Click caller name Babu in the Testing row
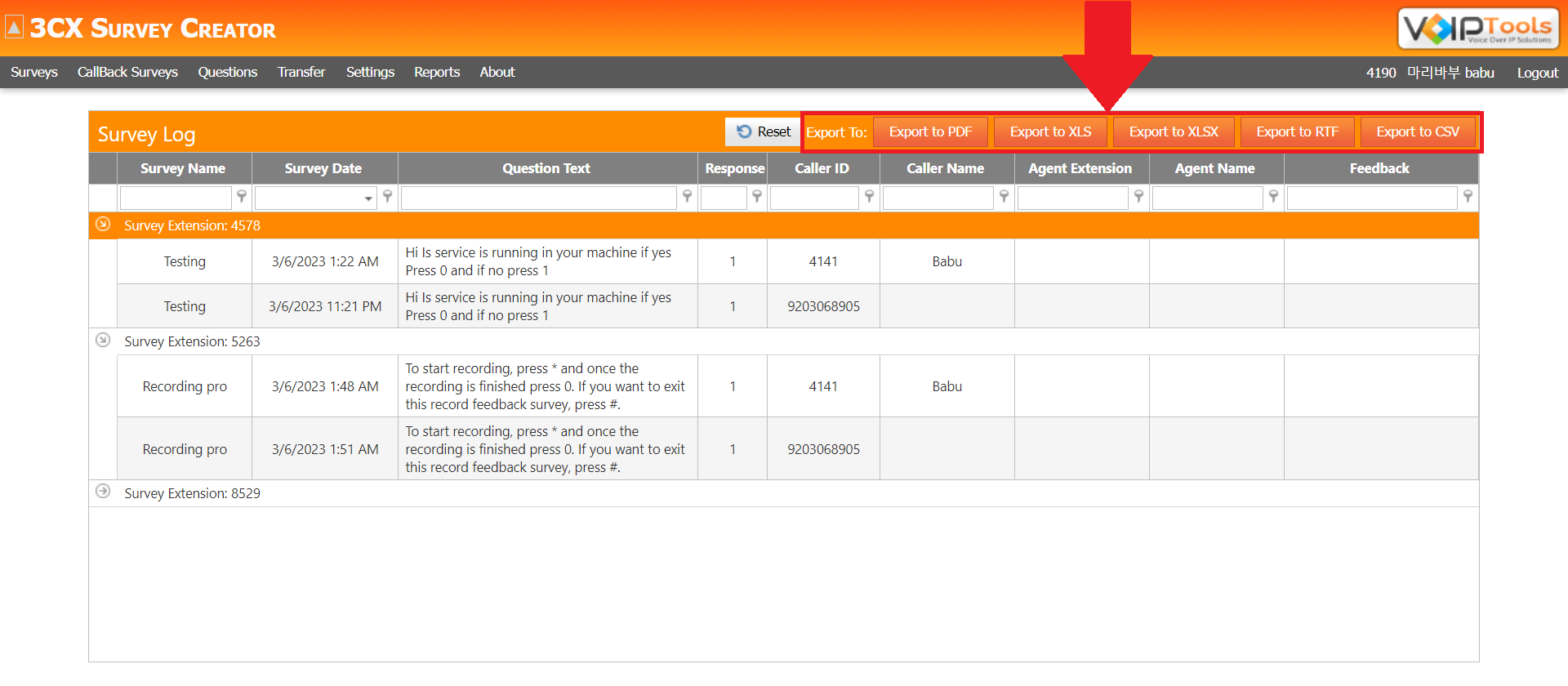Viewport: 1568px width, 686px height. [947, 261]
